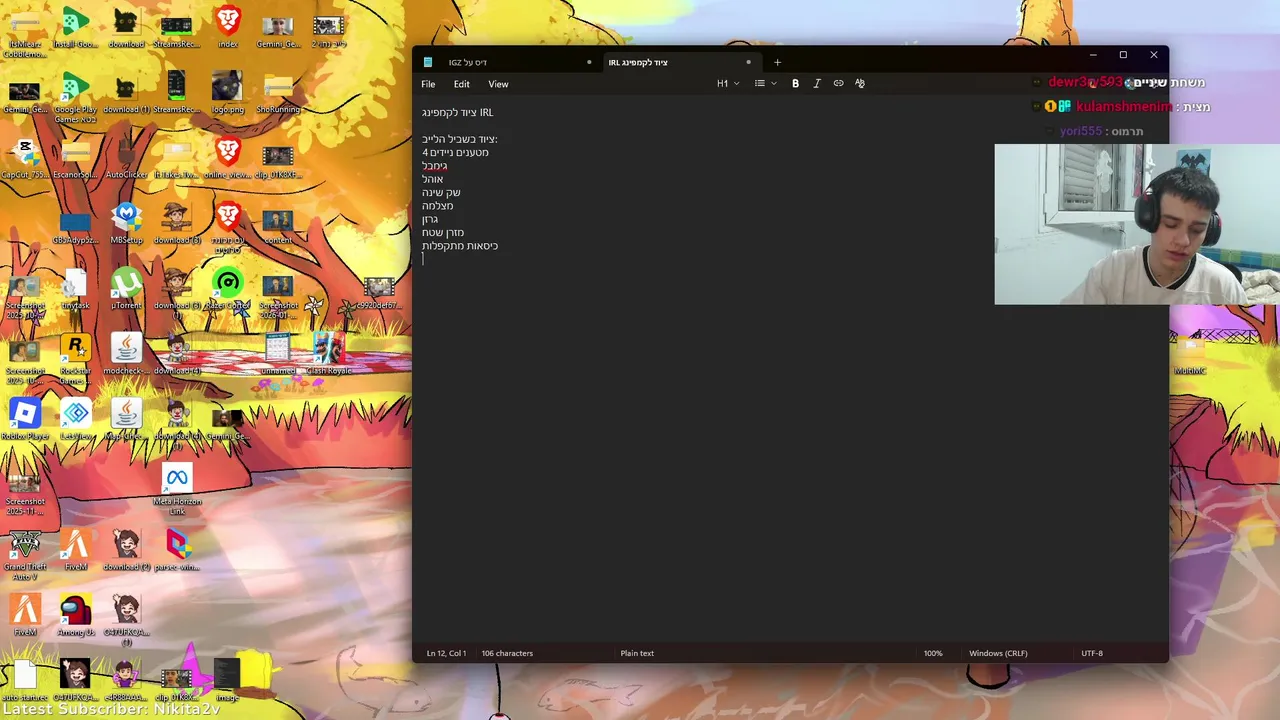Select the Among Us desktop shortcut
The height and width of the screenshot is (720, 1280).
click(75, 615)
